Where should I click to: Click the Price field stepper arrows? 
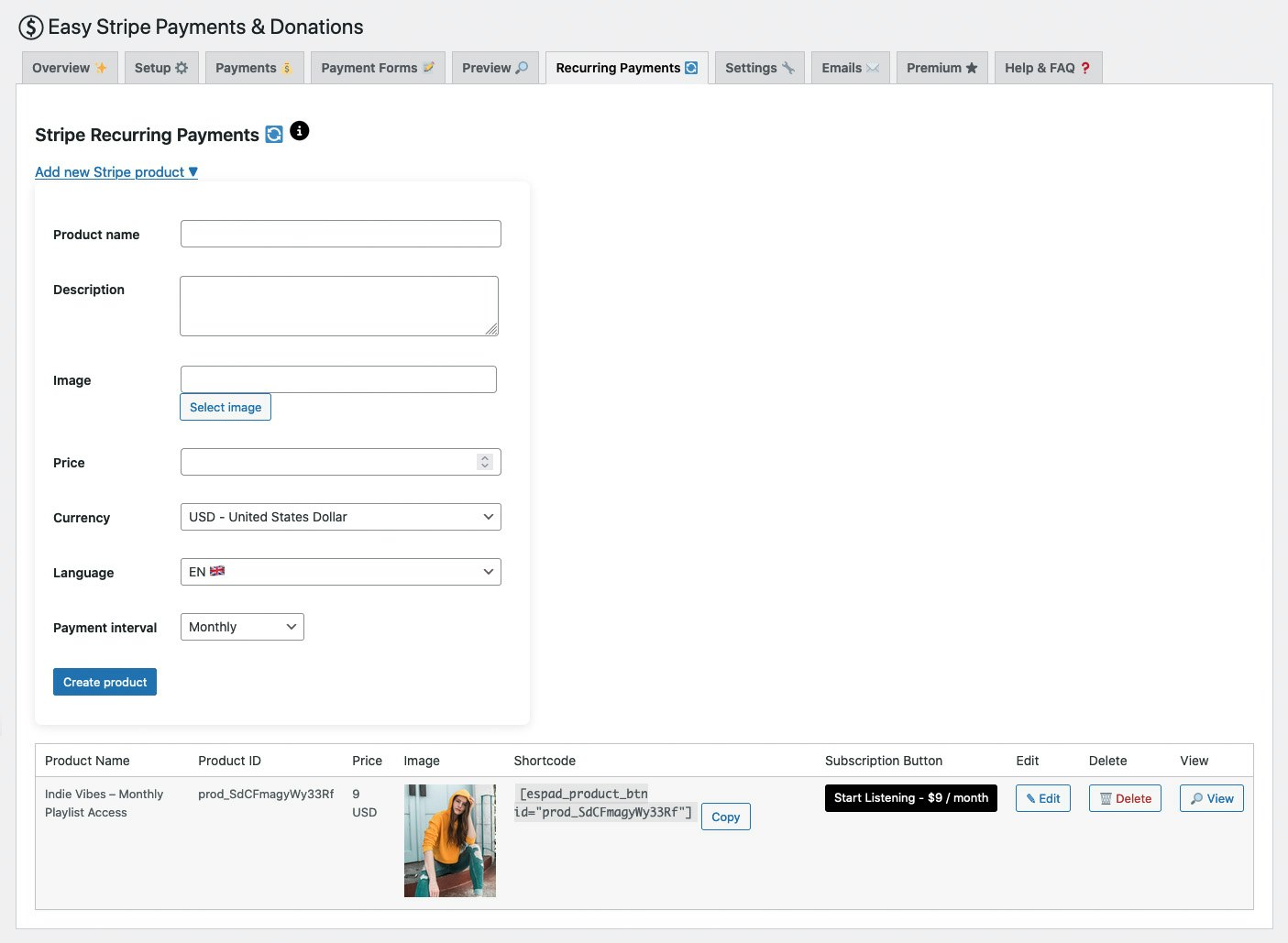pos(485,461)
